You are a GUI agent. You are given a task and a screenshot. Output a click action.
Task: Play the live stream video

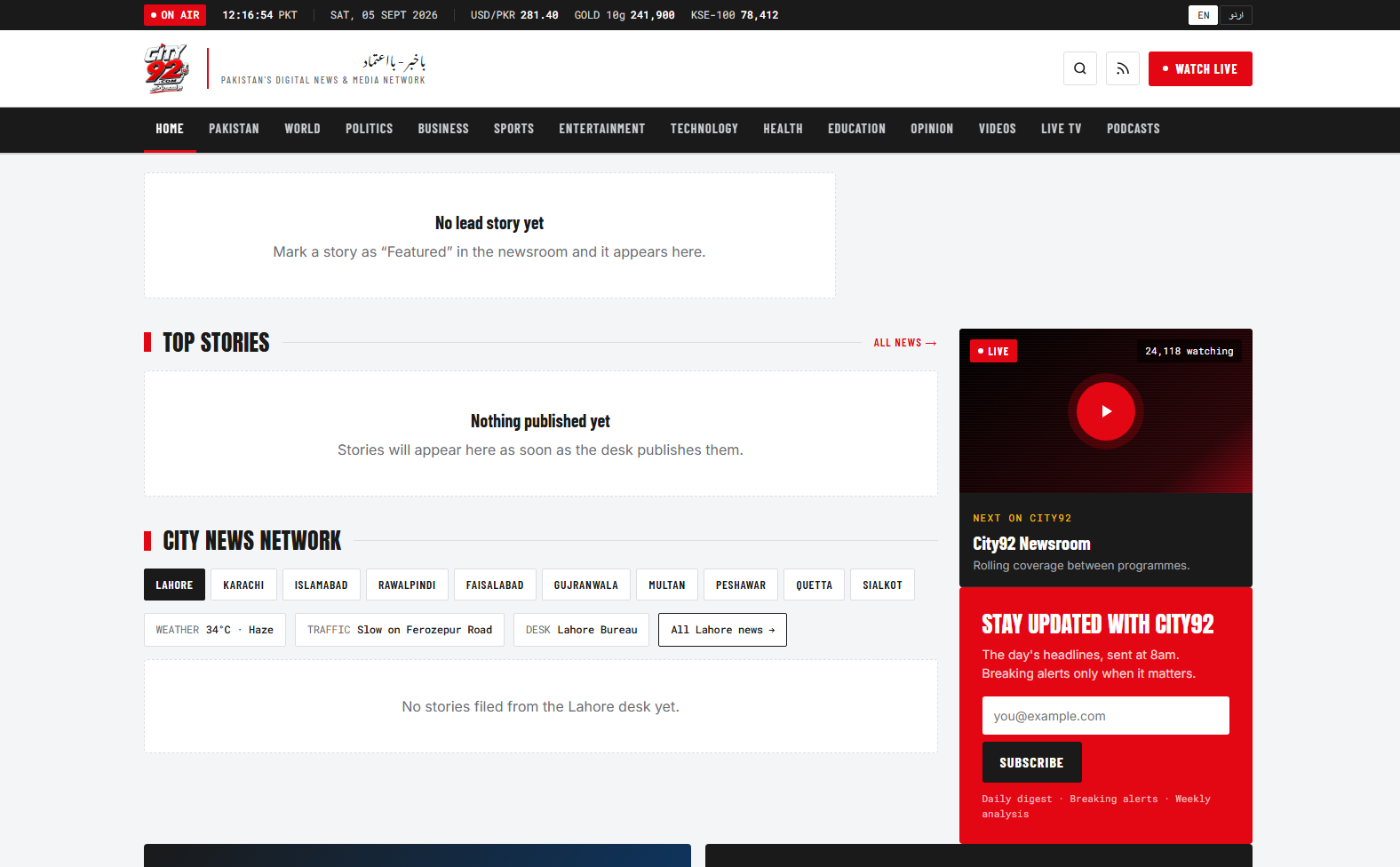click(x=1106, y=411)
